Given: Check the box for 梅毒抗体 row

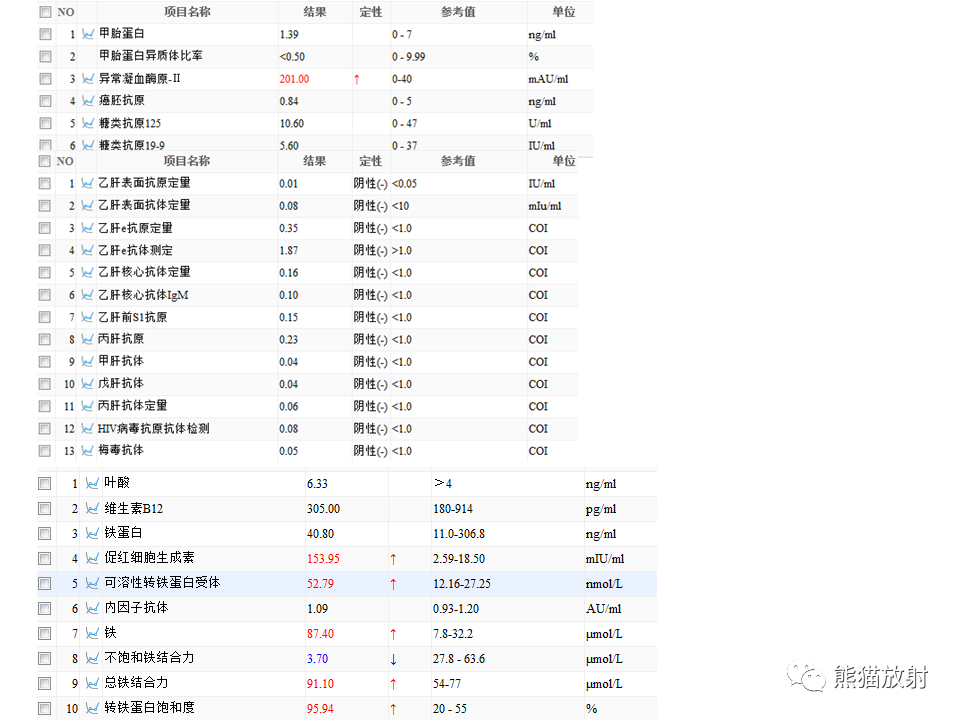Looking at the screenshot, I should coord(45,451).
